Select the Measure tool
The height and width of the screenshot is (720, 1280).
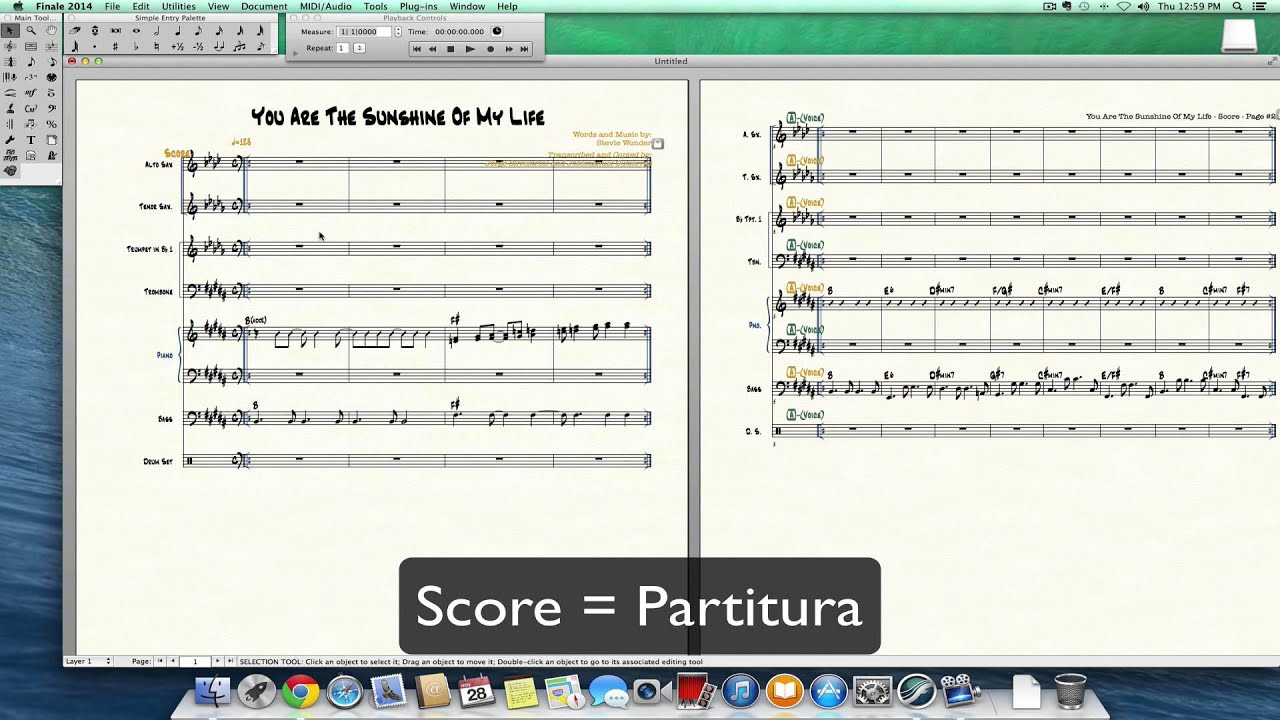31,47
